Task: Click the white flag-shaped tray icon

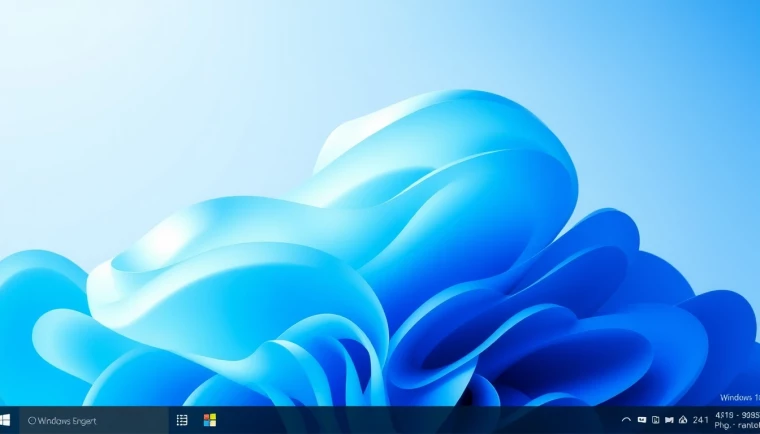Action: tap(669, 420)
